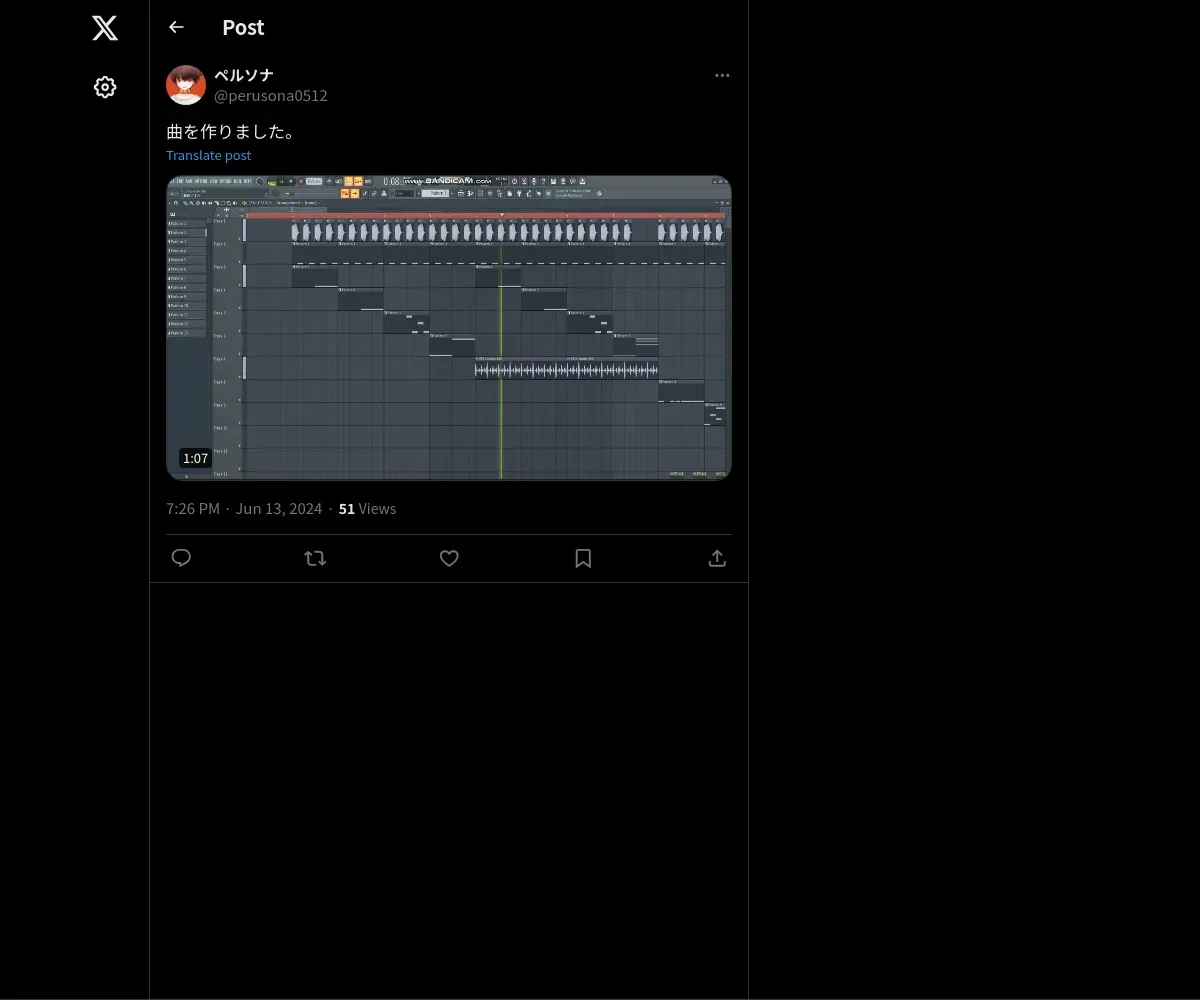Open the X logo home link
The width and height of the screenshot is (1200, 1000).
[x=105, y=28]
